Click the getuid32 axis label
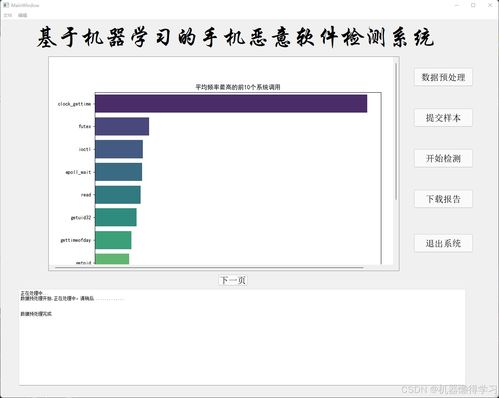 [81, 218]
